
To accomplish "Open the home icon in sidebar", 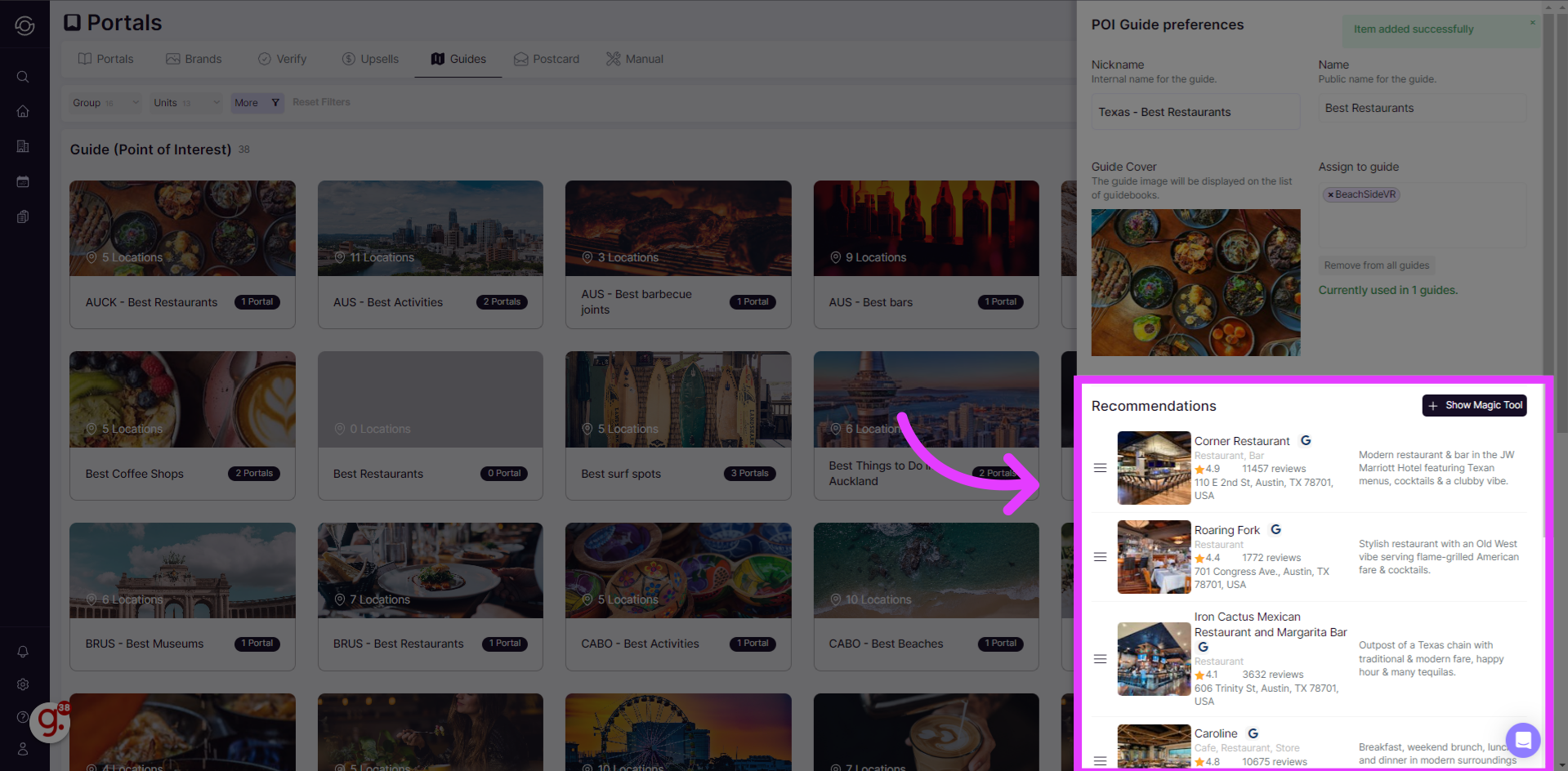I will 23,111.
